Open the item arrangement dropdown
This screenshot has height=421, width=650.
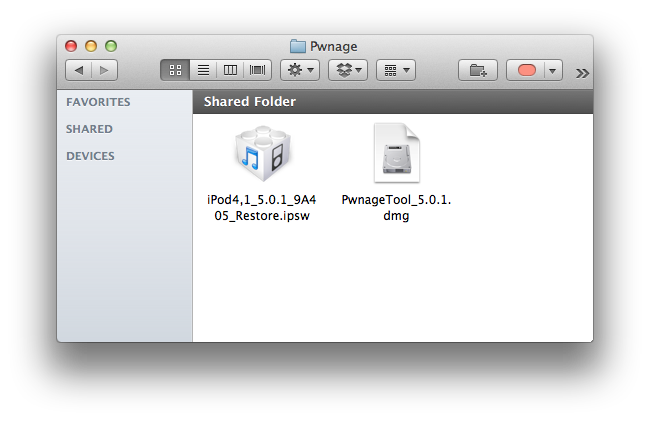pyautogui.click(x=395, y=70)
